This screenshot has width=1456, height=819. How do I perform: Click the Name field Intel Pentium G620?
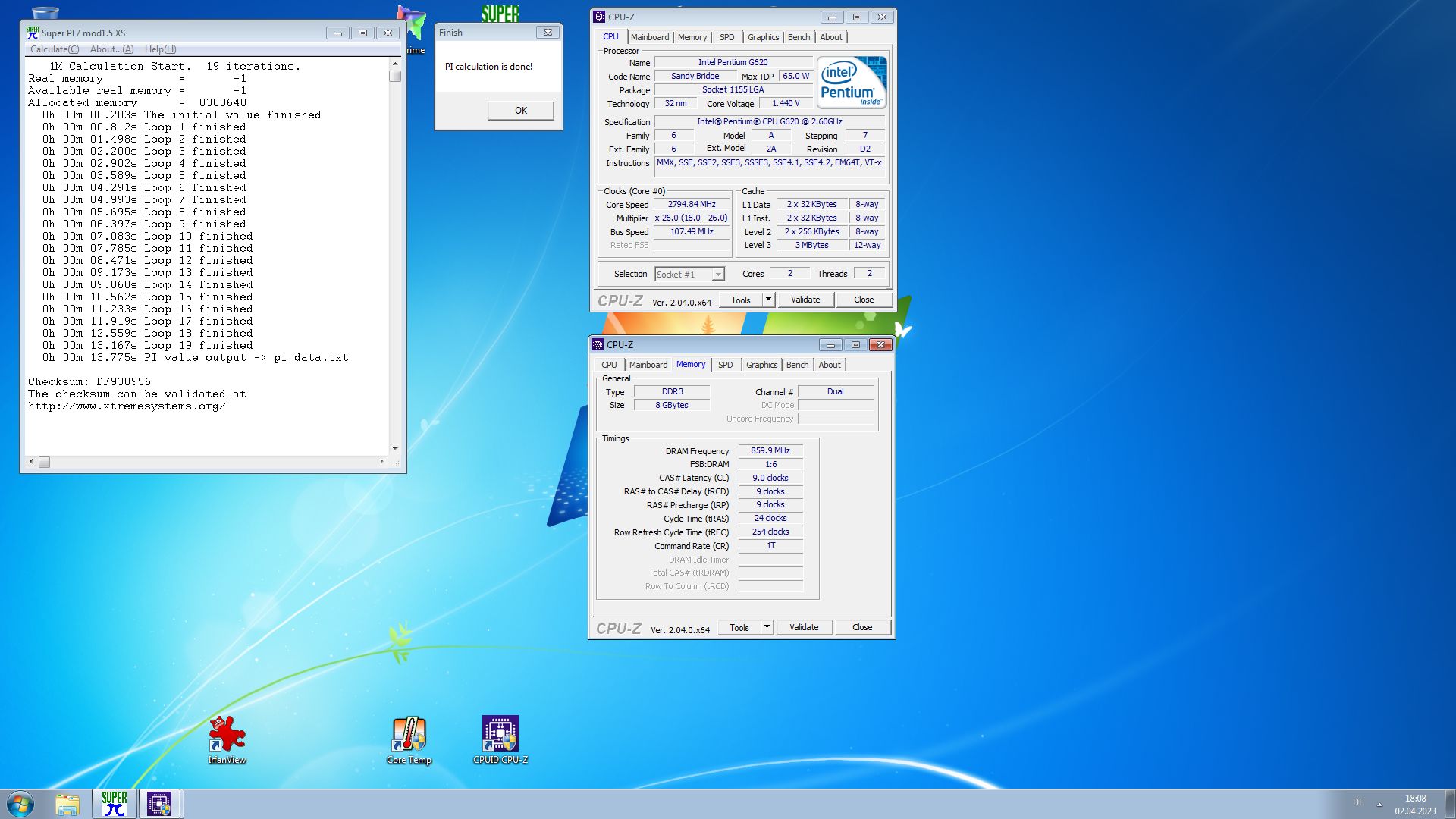pyautogui.click(x=733, y=63)
